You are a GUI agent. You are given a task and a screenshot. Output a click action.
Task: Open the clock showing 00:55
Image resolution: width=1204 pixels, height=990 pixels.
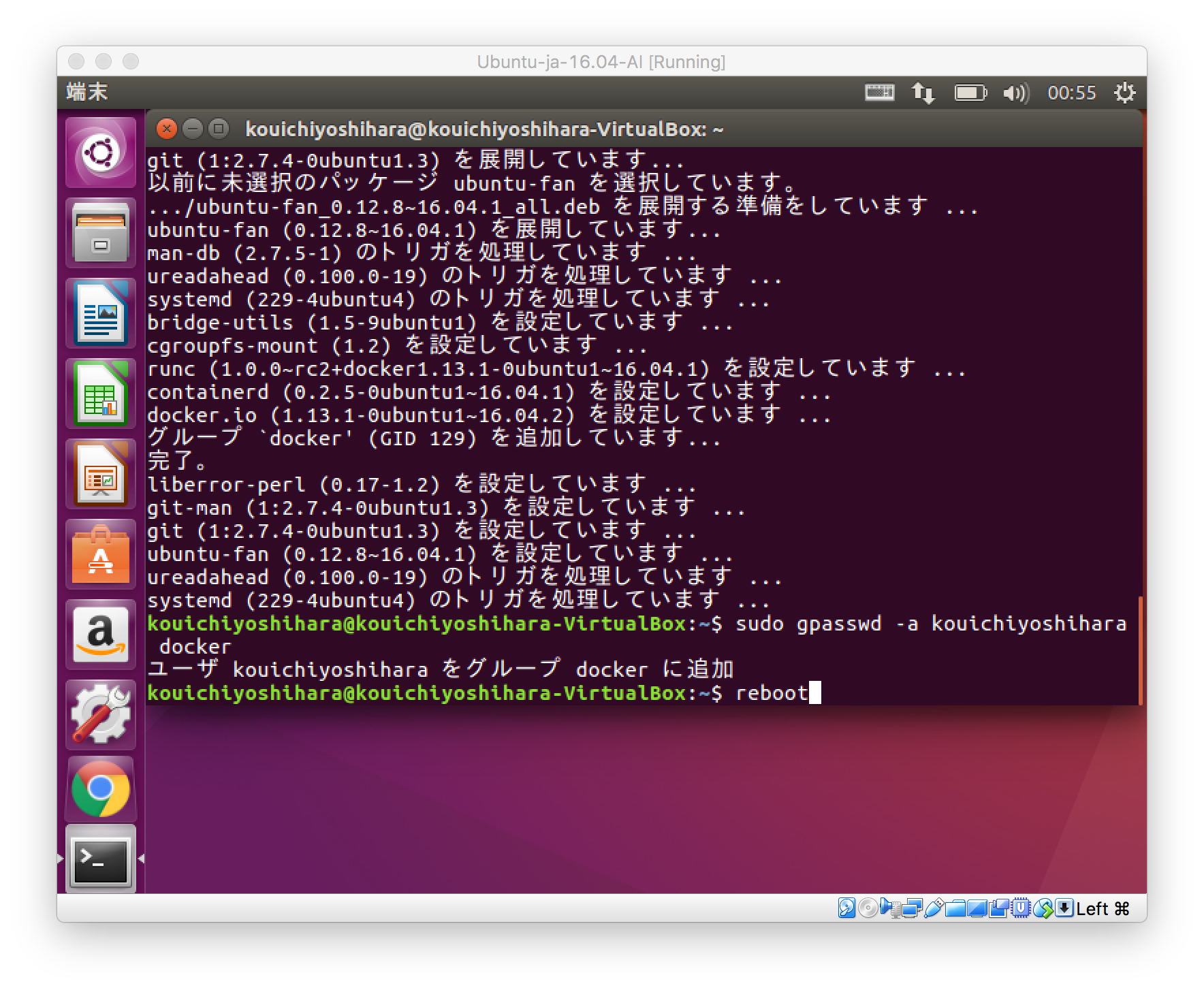1072,93
